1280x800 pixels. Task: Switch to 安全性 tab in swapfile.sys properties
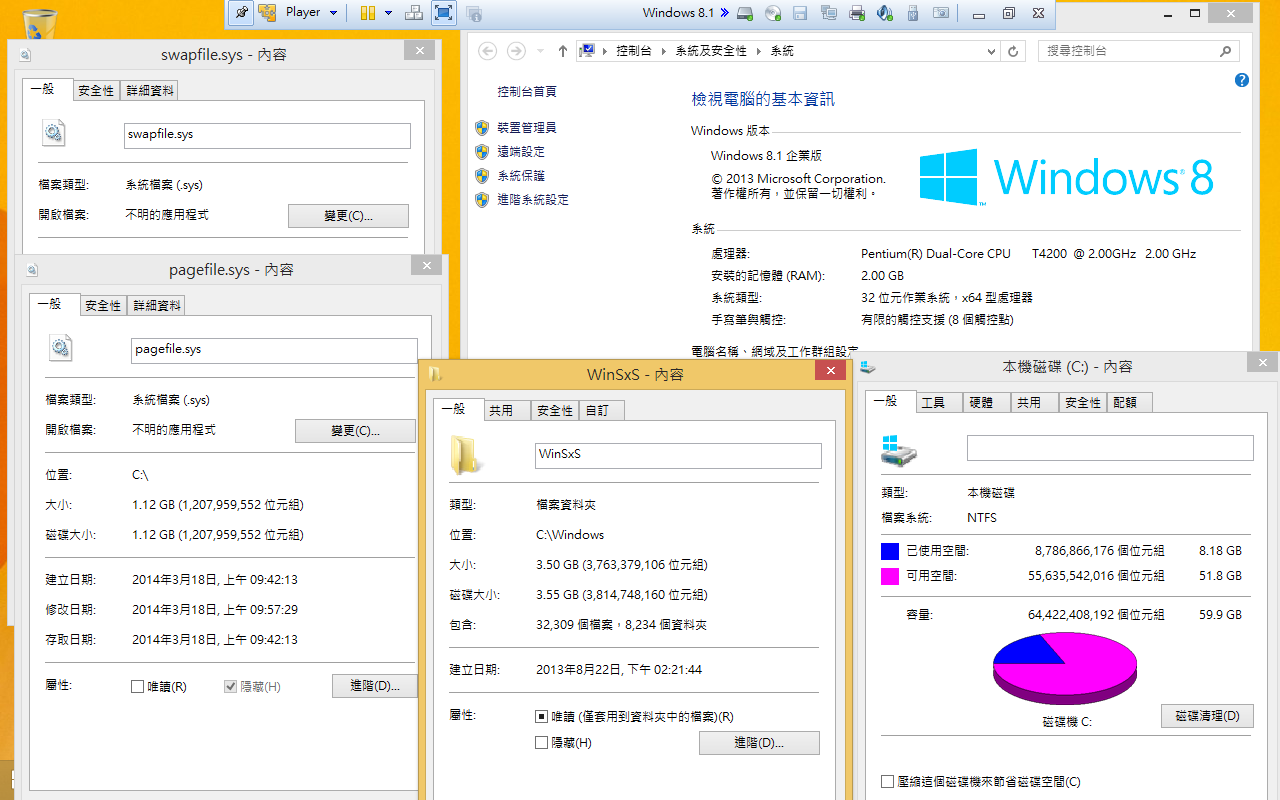96,91
